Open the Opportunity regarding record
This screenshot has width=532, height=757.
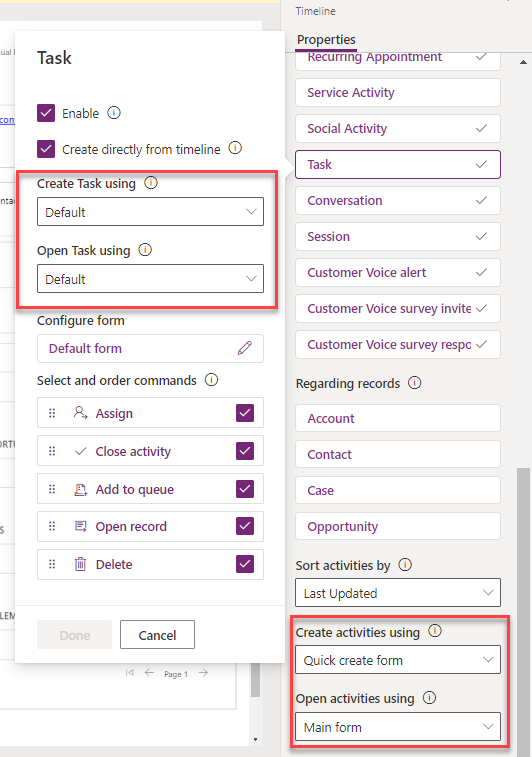click(398, 526)
